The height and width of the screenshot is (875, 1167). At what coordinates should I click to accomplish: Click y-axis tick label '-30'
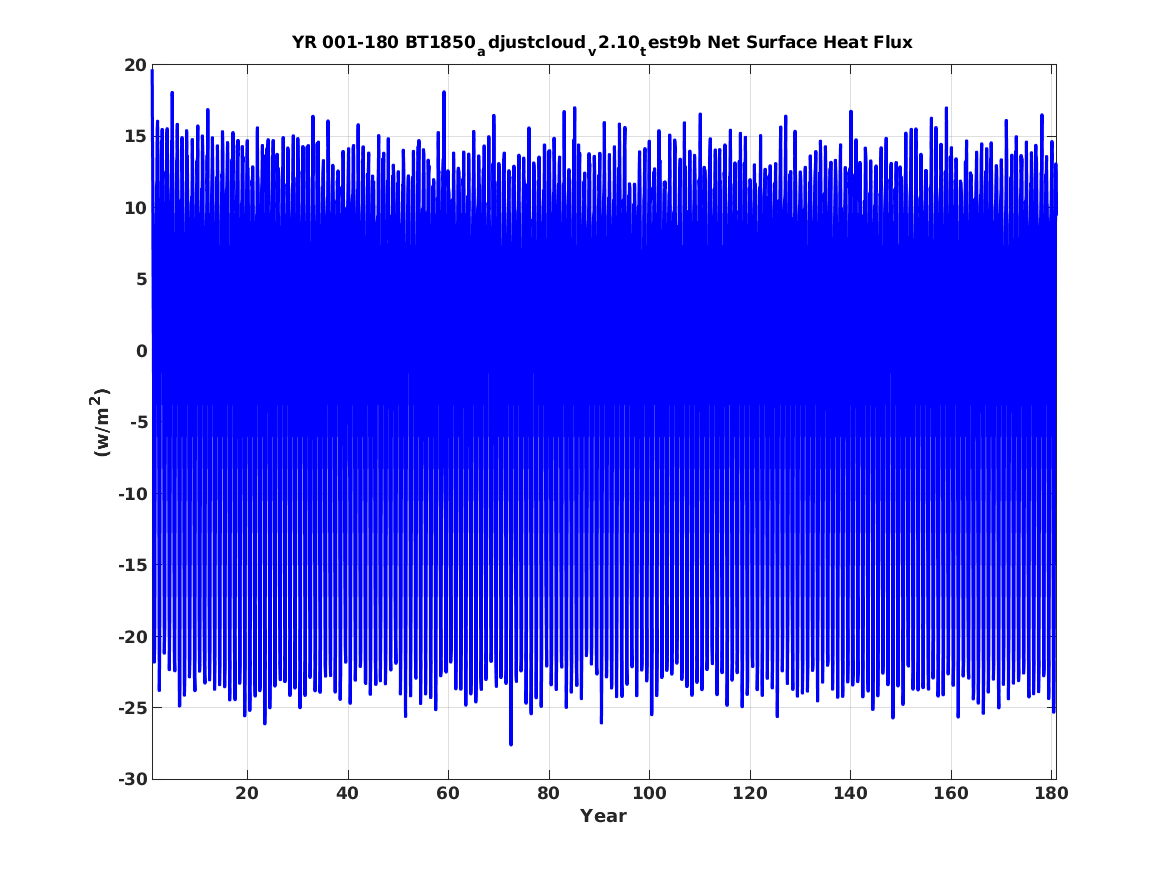point(132,779)
